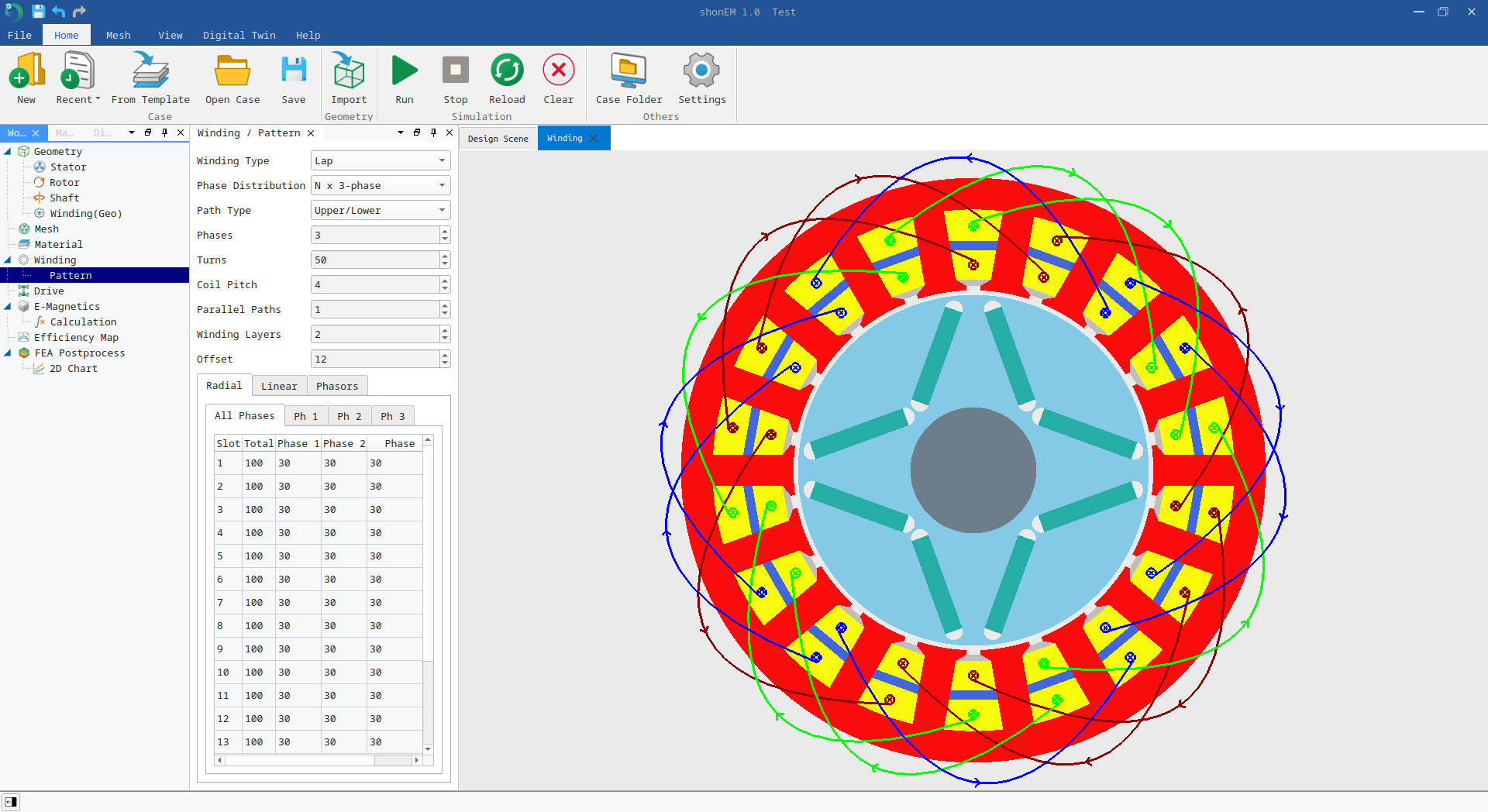The height and width of the screenshot is (812, 1488).
Task: Click the Coil Pitch value field
Action: pyautogui.click(x=375, y=284)
